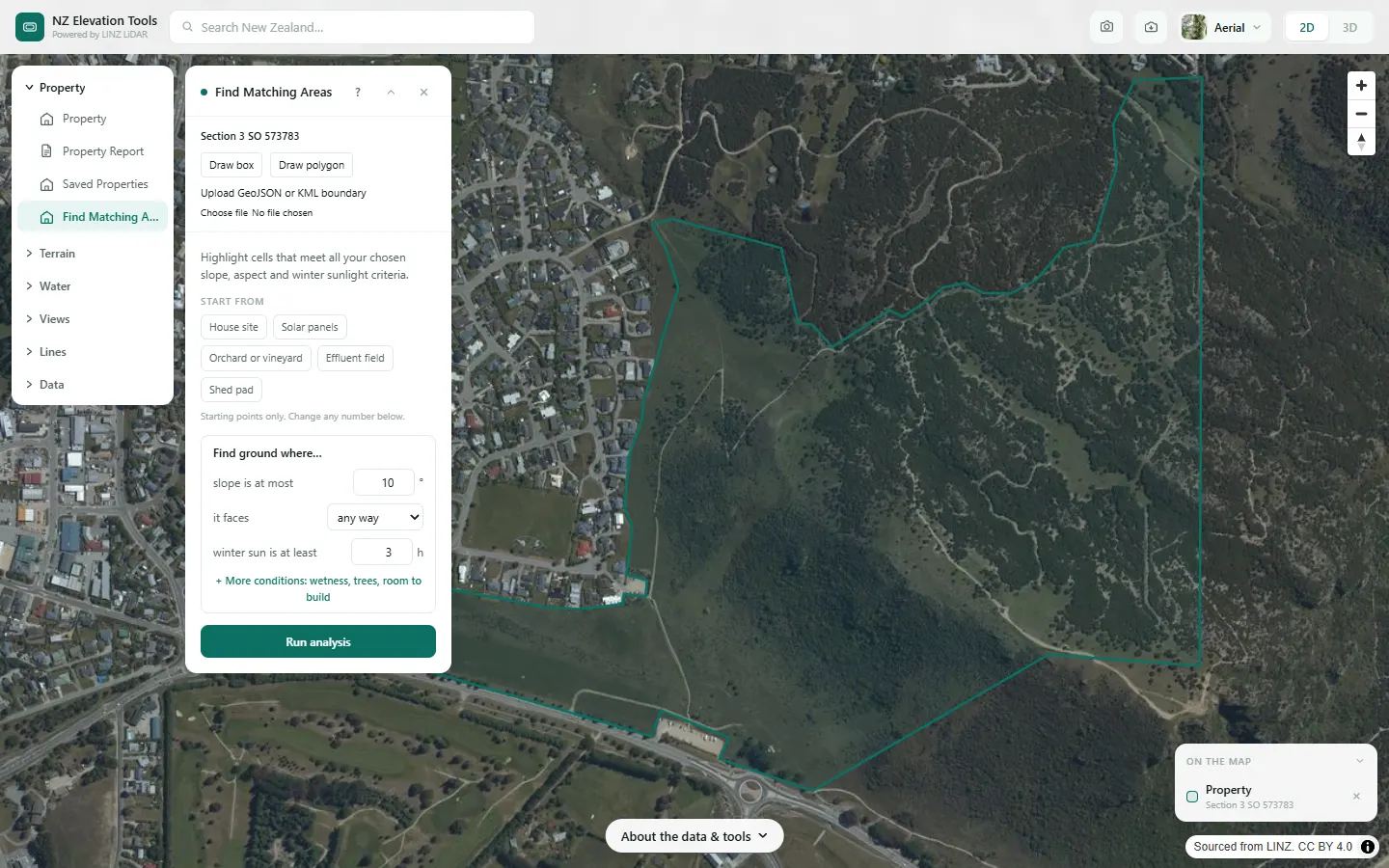Expand About the data & tools
Screen dimensions: 1389x868
(x=694, y=836)
